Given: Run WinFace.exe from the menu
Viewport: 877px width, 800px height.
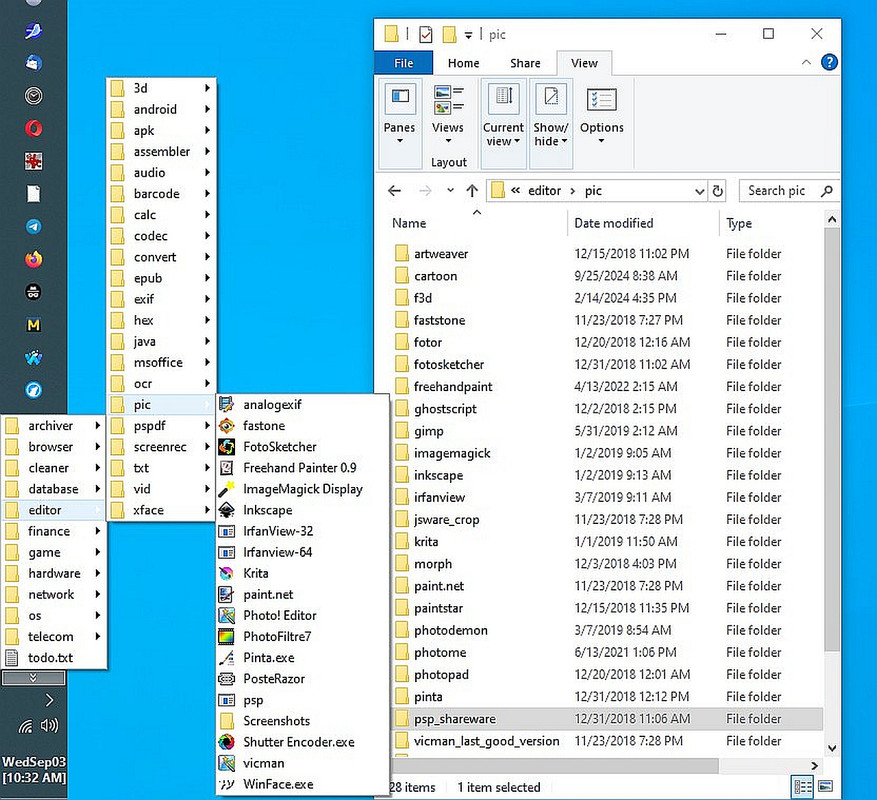Looking at the screenshot, I should click(303, 784).
